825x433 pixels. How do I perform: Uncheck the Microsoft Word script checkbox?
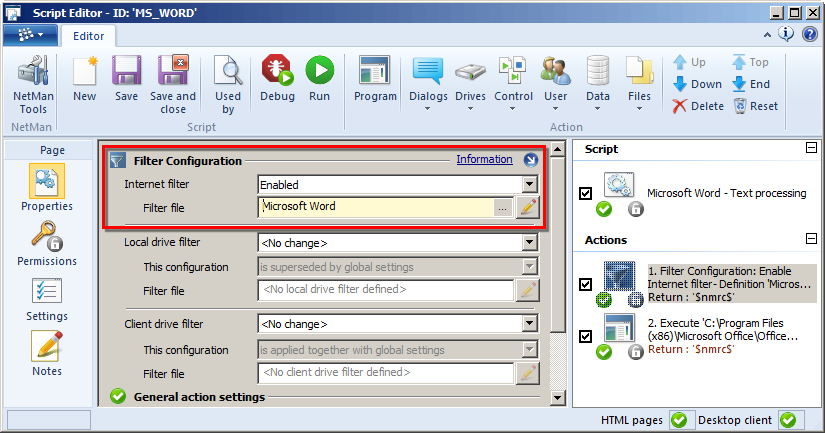coord(586,193)
